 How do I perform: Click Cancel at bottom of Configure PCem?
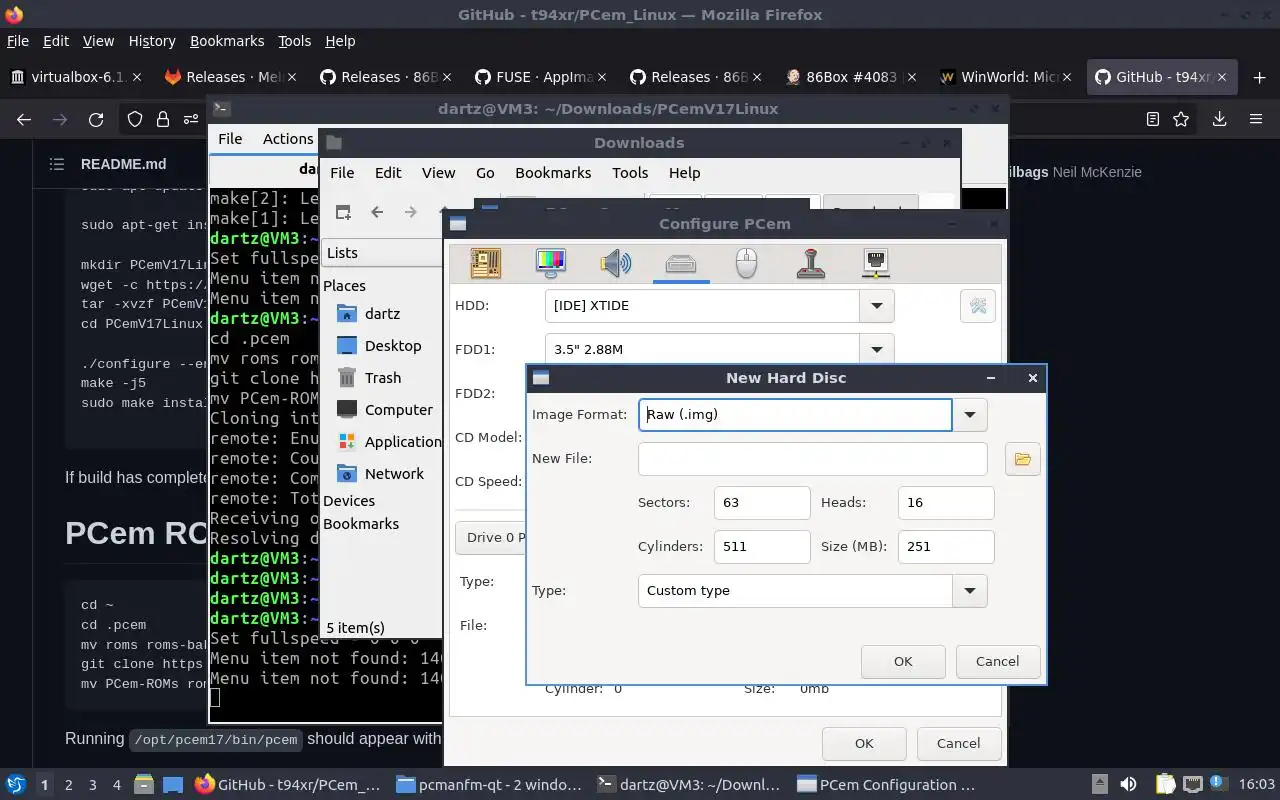[x=958, y=743]
